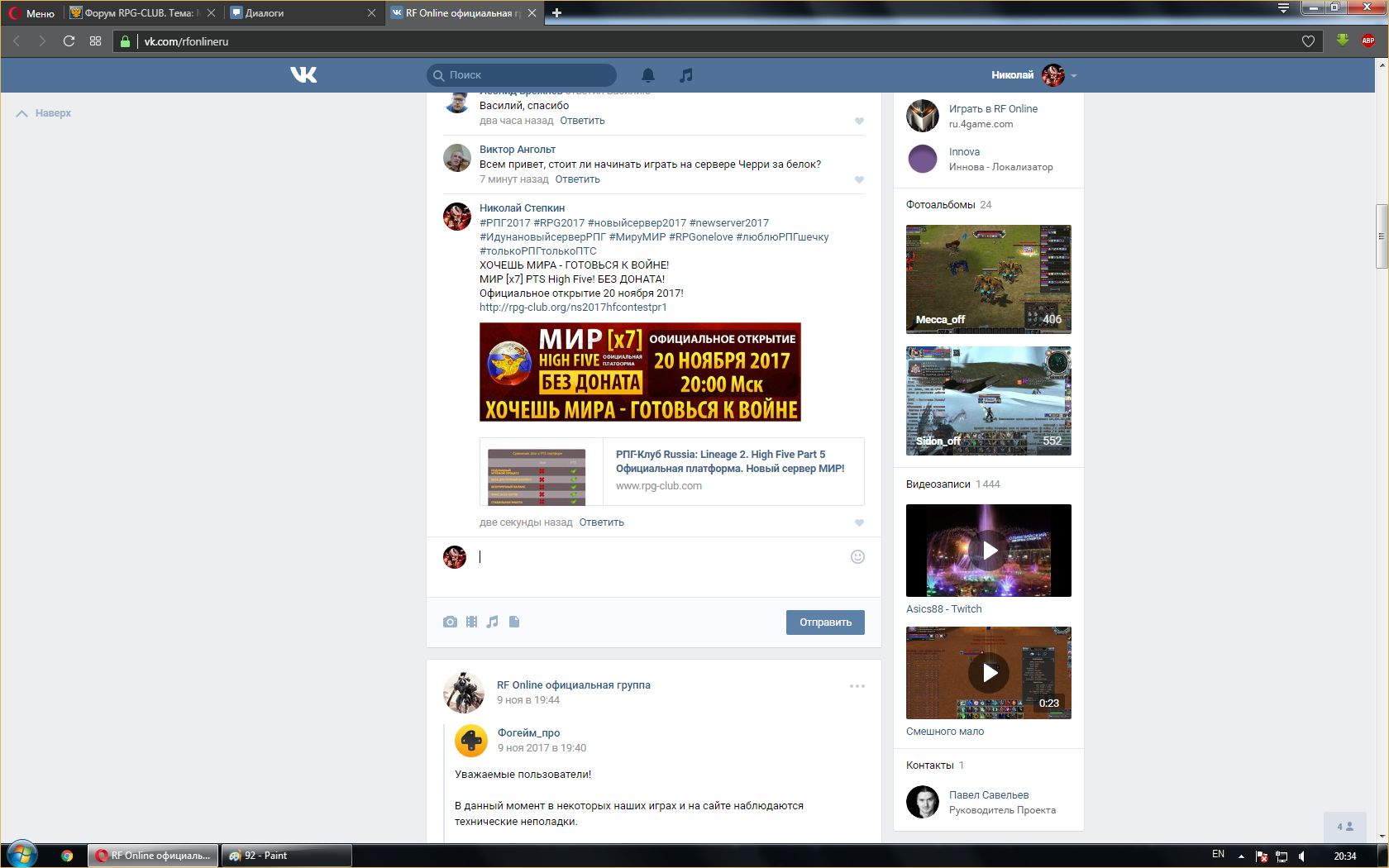
Task: Change EN keyboard language indicator
Action: point(1218,855)
